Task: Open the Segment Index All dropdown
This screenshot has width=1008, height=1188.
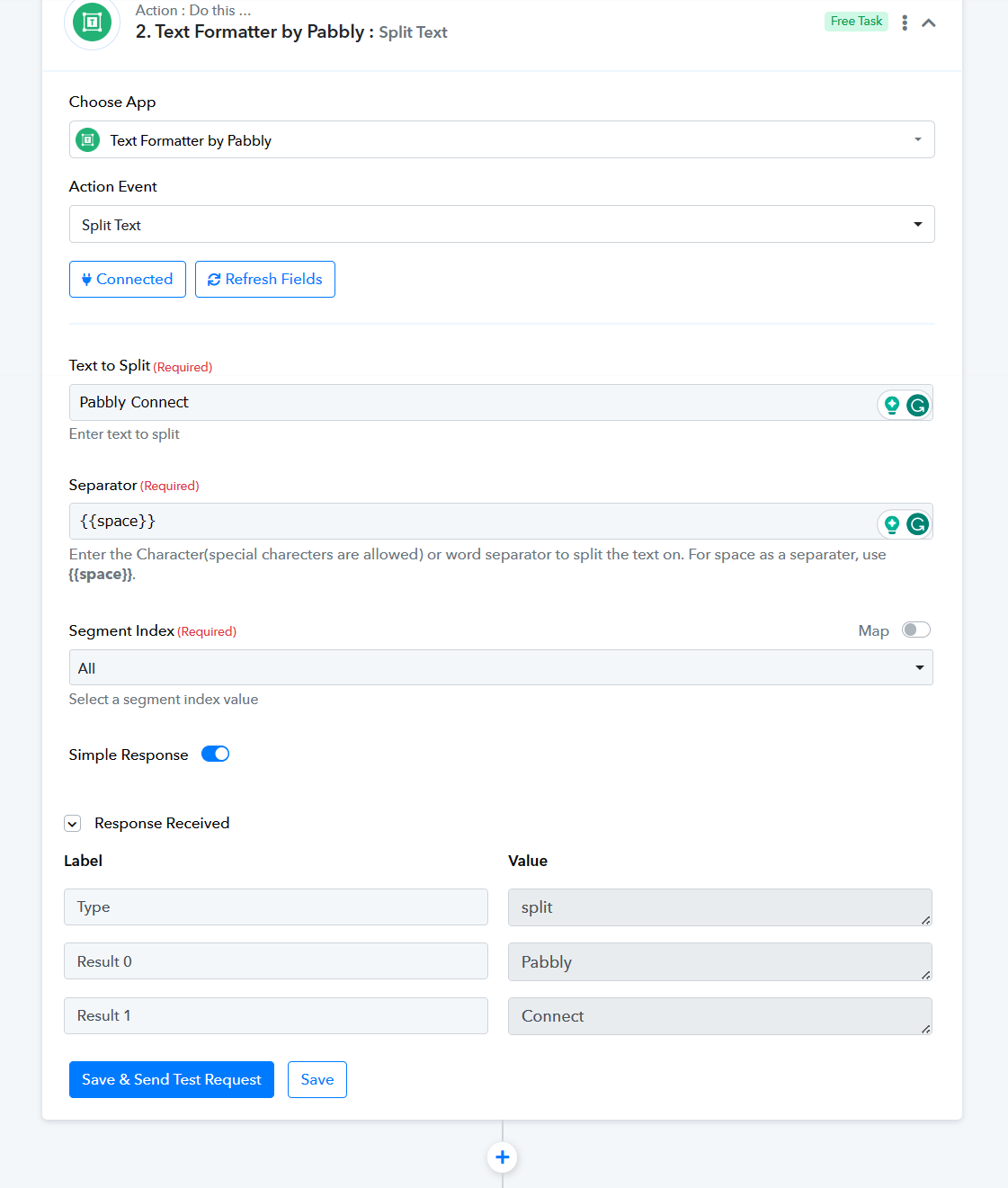Action: coord(501,667)
